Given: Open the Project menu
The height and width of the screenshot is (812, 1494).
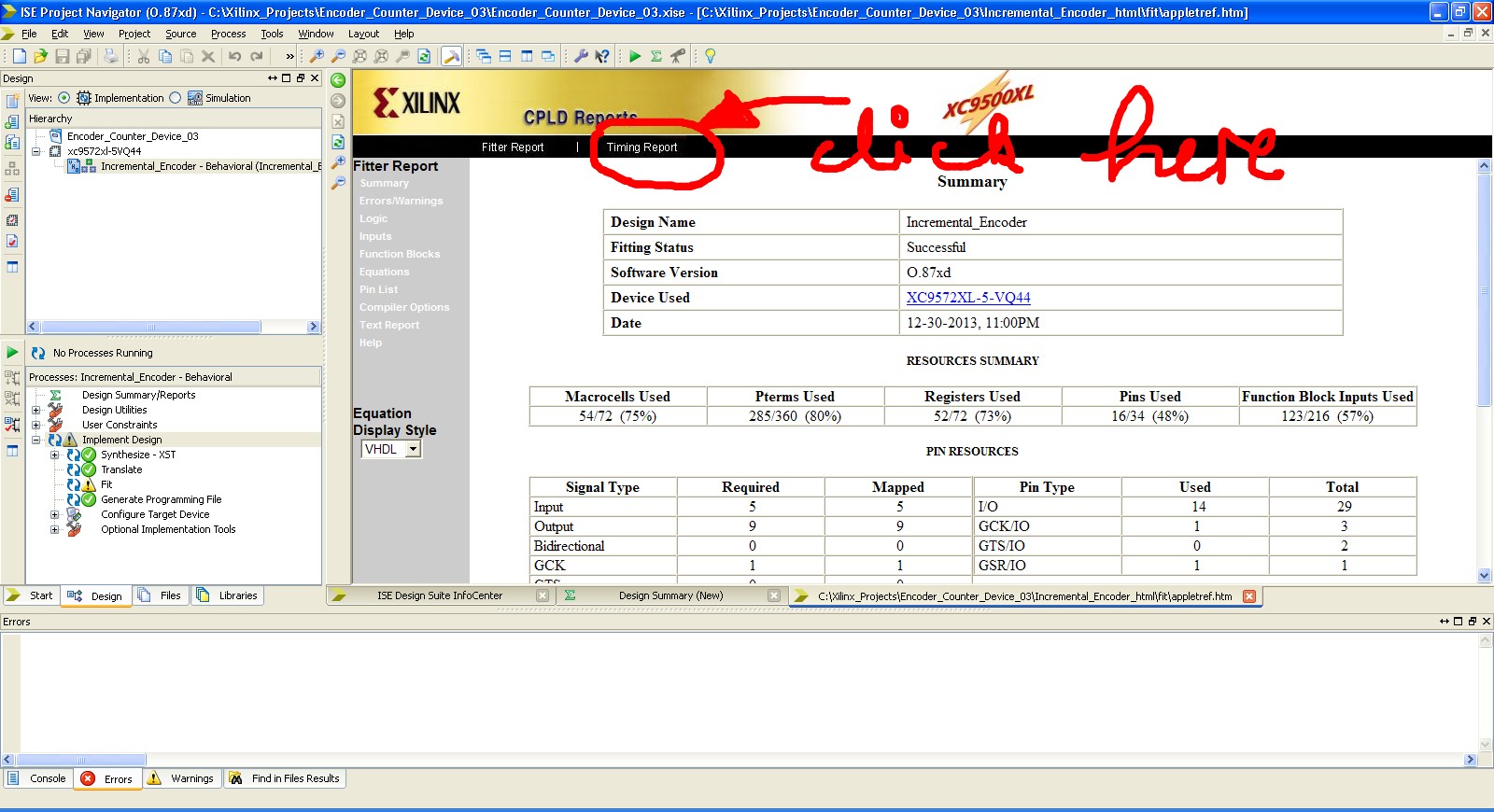Looking at the screenshot, I should 134,34.
